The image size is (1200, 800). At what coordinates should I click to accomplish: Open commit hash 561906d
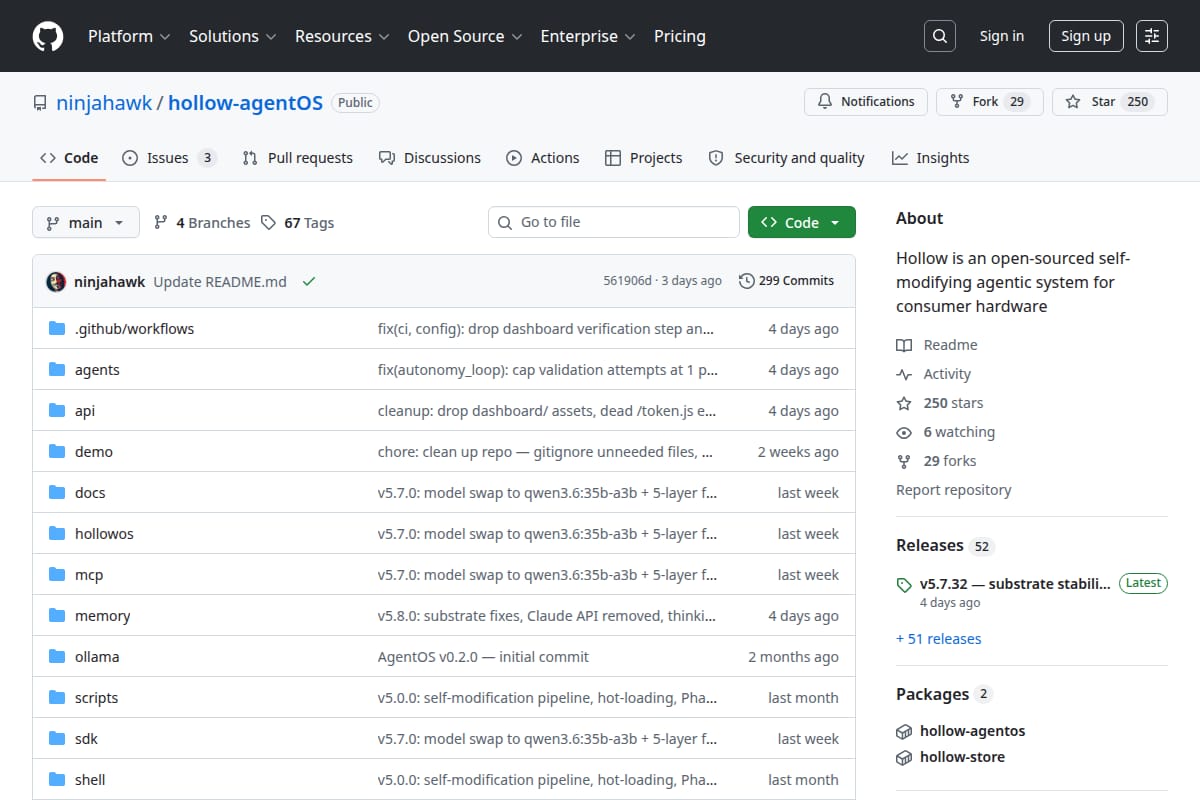(x=627, y=281)
